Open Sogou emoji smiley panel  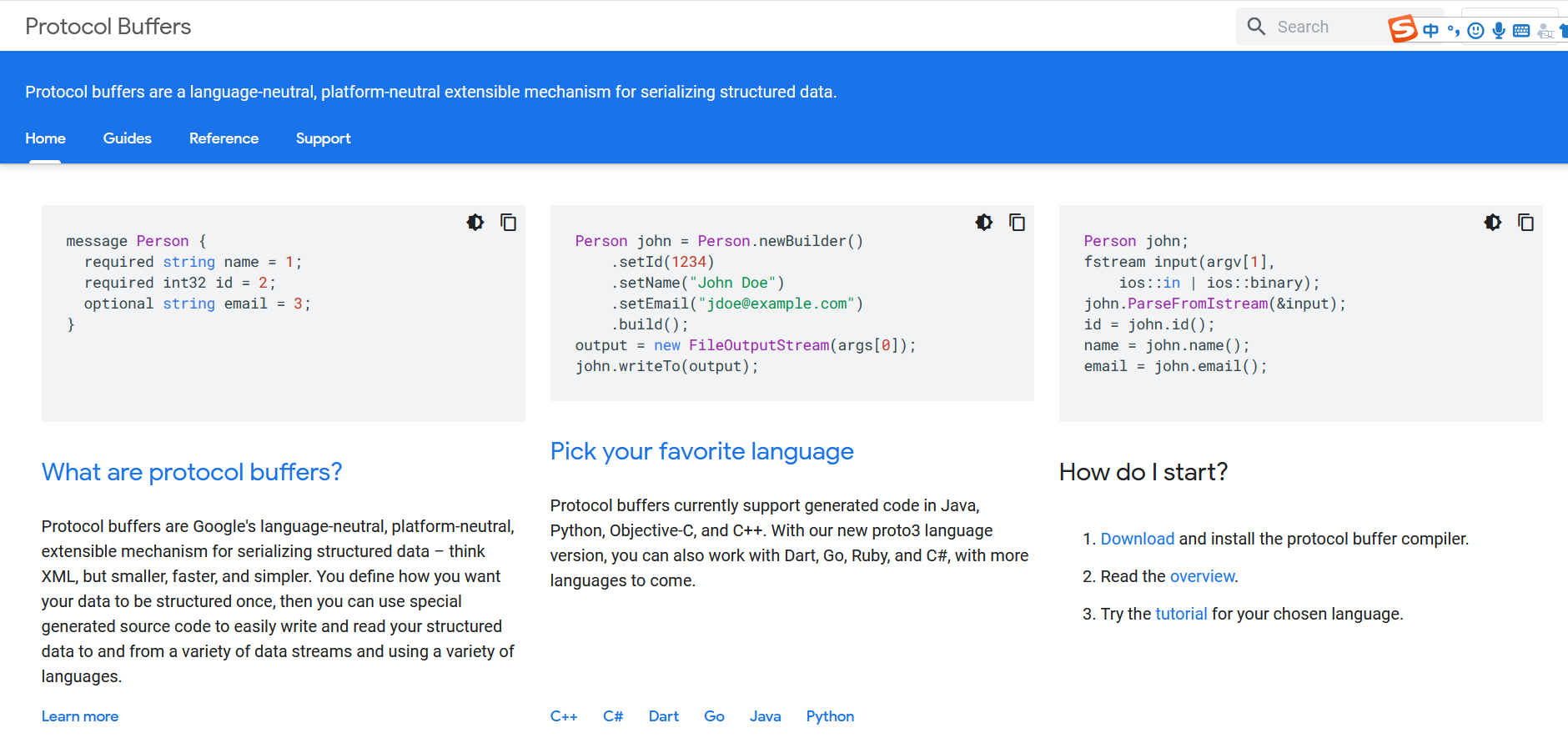point(1475,31)
